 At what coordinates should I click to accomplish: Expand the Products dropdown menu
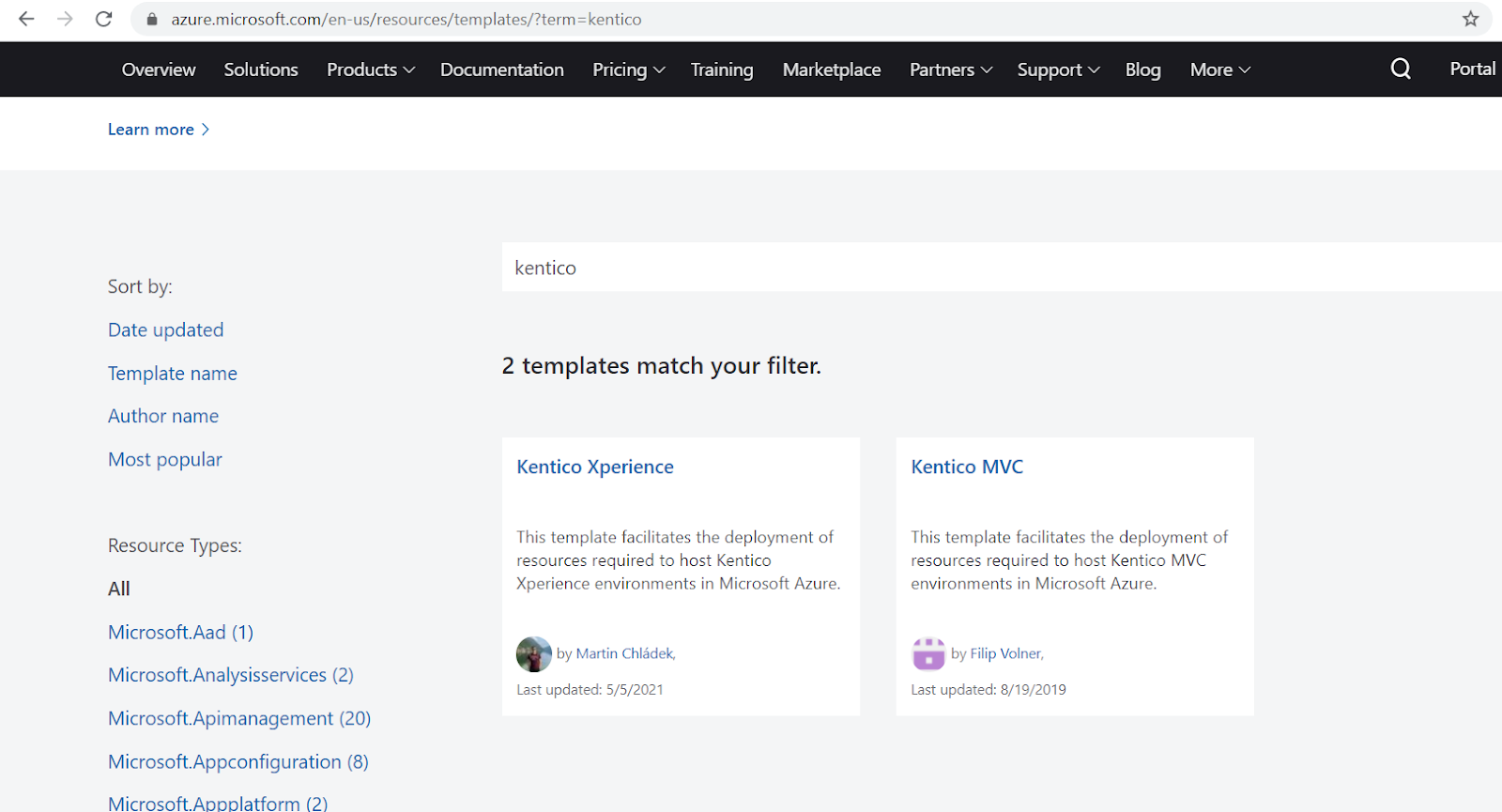pos(371,69)
